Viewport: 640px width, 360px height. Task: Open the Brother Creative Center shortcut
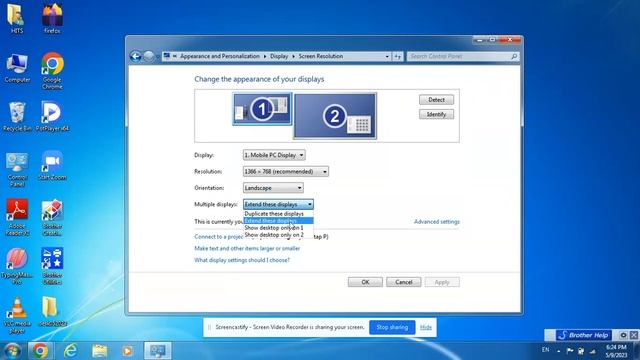(x=52, y=218)
